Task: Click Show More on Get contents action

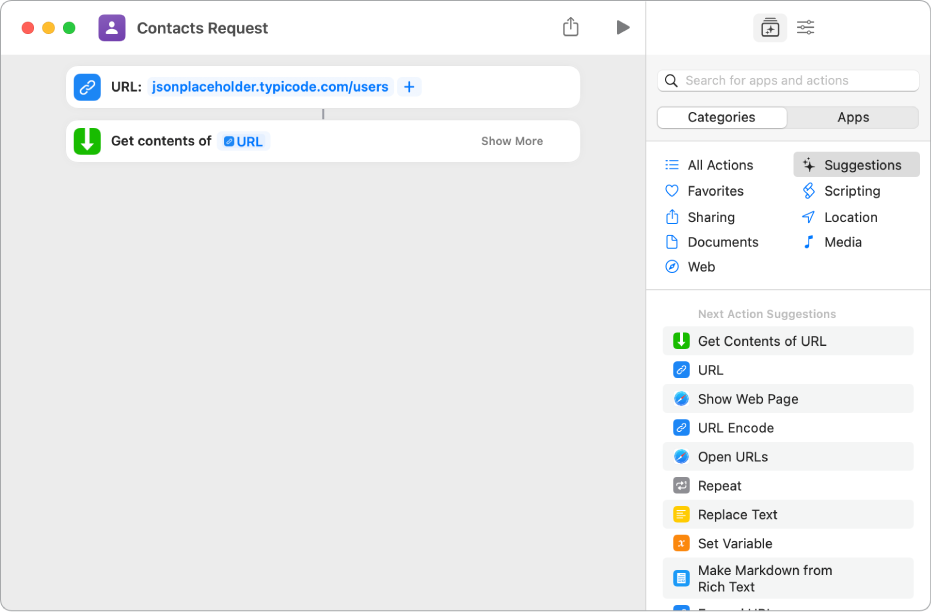Action: click(x=511, y=140)
